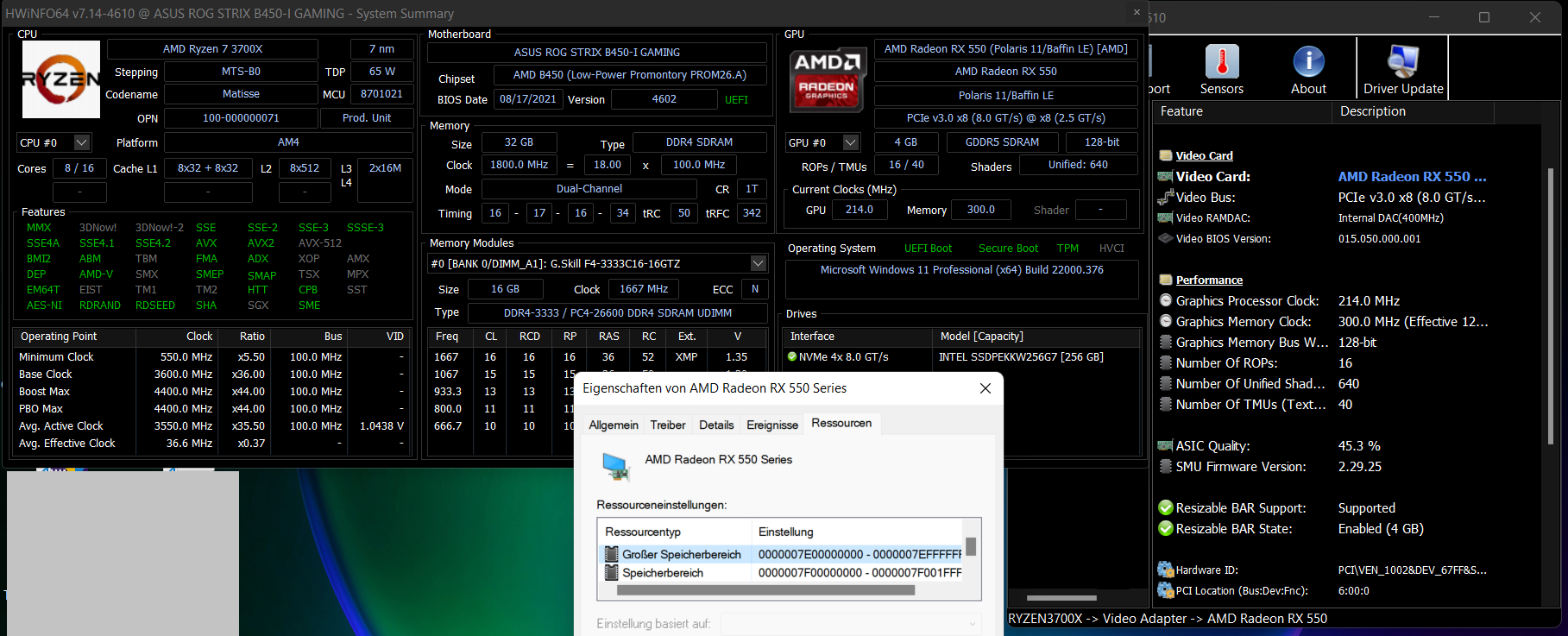Click the AMD Radeon RX 550 card value
The height and width of the screenshot is (636, 1568).
pyautogui.click(x=1412, y=176)
